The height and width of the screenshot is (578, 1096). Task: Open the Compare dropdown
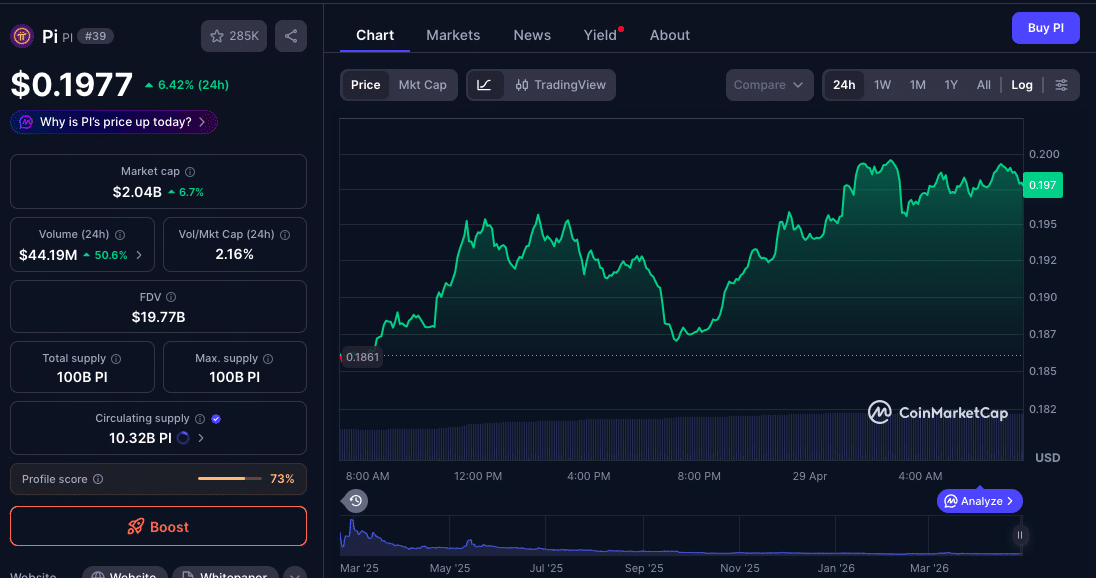click(769, 85)
